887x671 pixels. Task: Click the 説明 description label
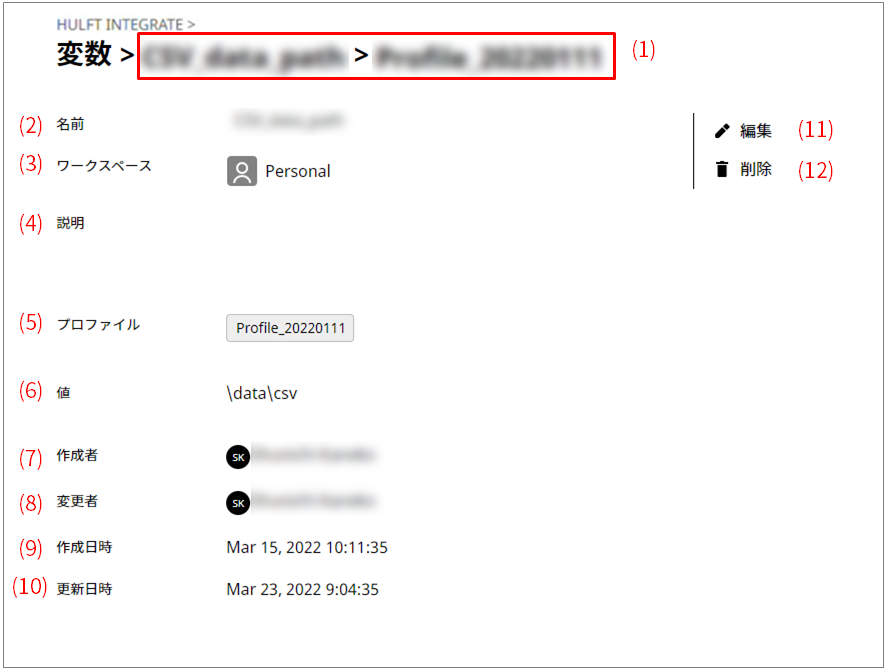(x=70, y=223)
